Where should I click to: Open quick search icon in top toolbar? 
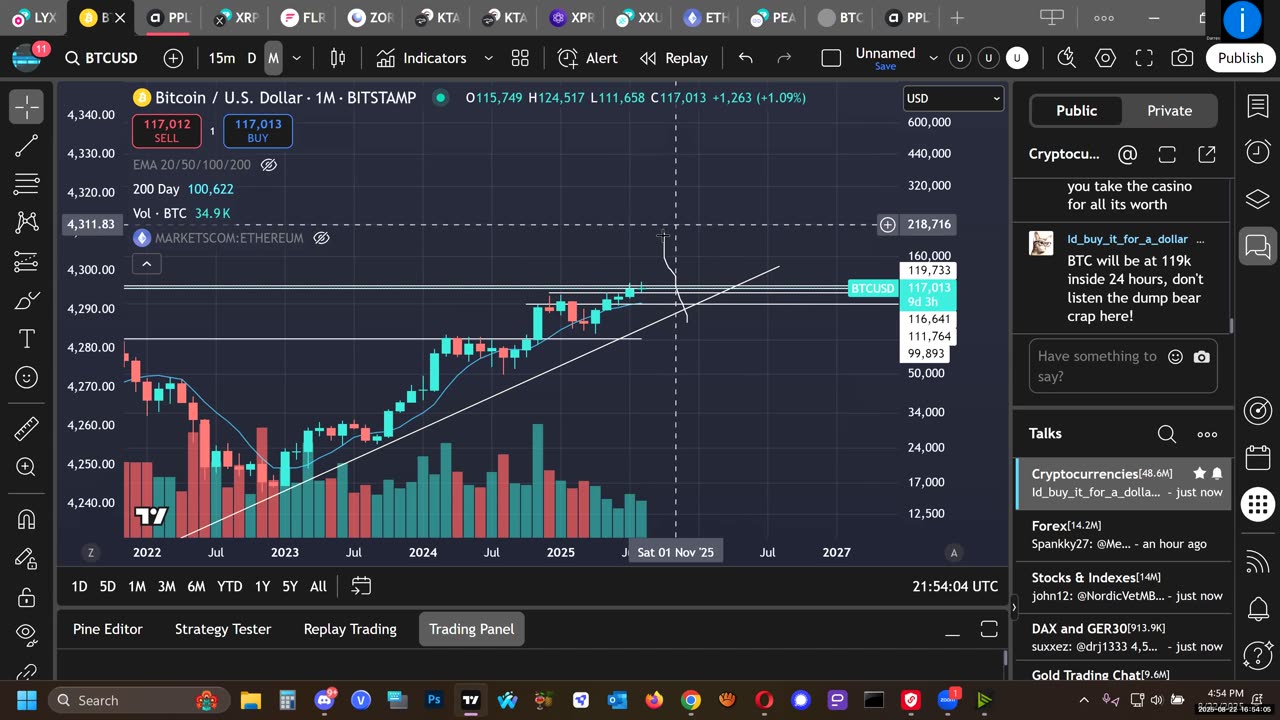point(1066,58)
